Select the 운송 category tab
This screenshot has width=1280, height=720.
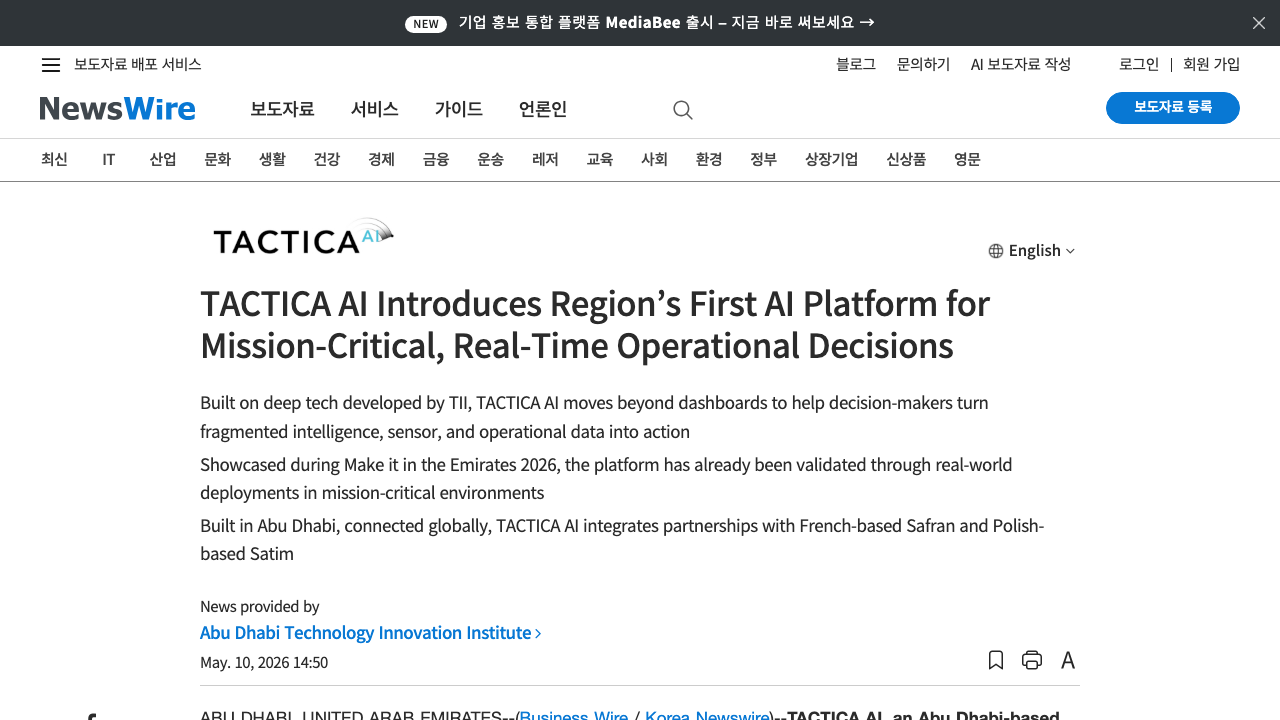[x=490, y=159]
